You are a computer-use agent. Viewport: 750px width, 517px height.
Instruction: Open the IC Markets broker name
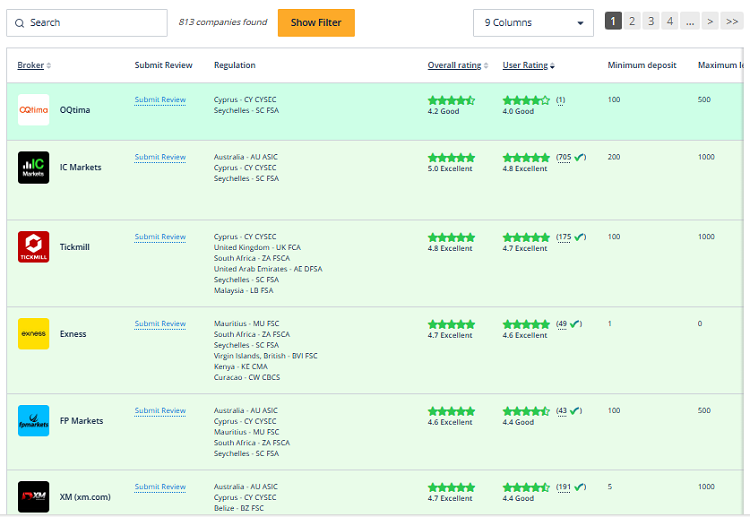[x=80, y=167]
